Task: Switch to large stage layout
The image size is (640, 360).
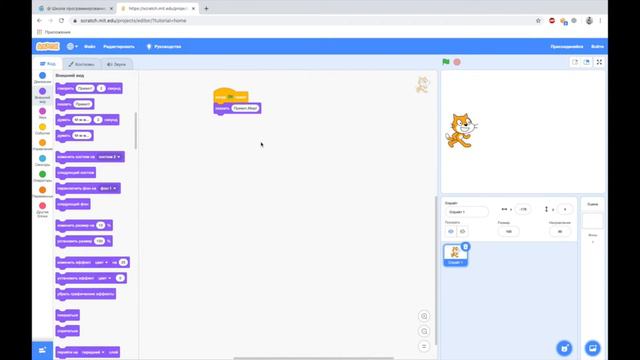Action: click(587, 62)
